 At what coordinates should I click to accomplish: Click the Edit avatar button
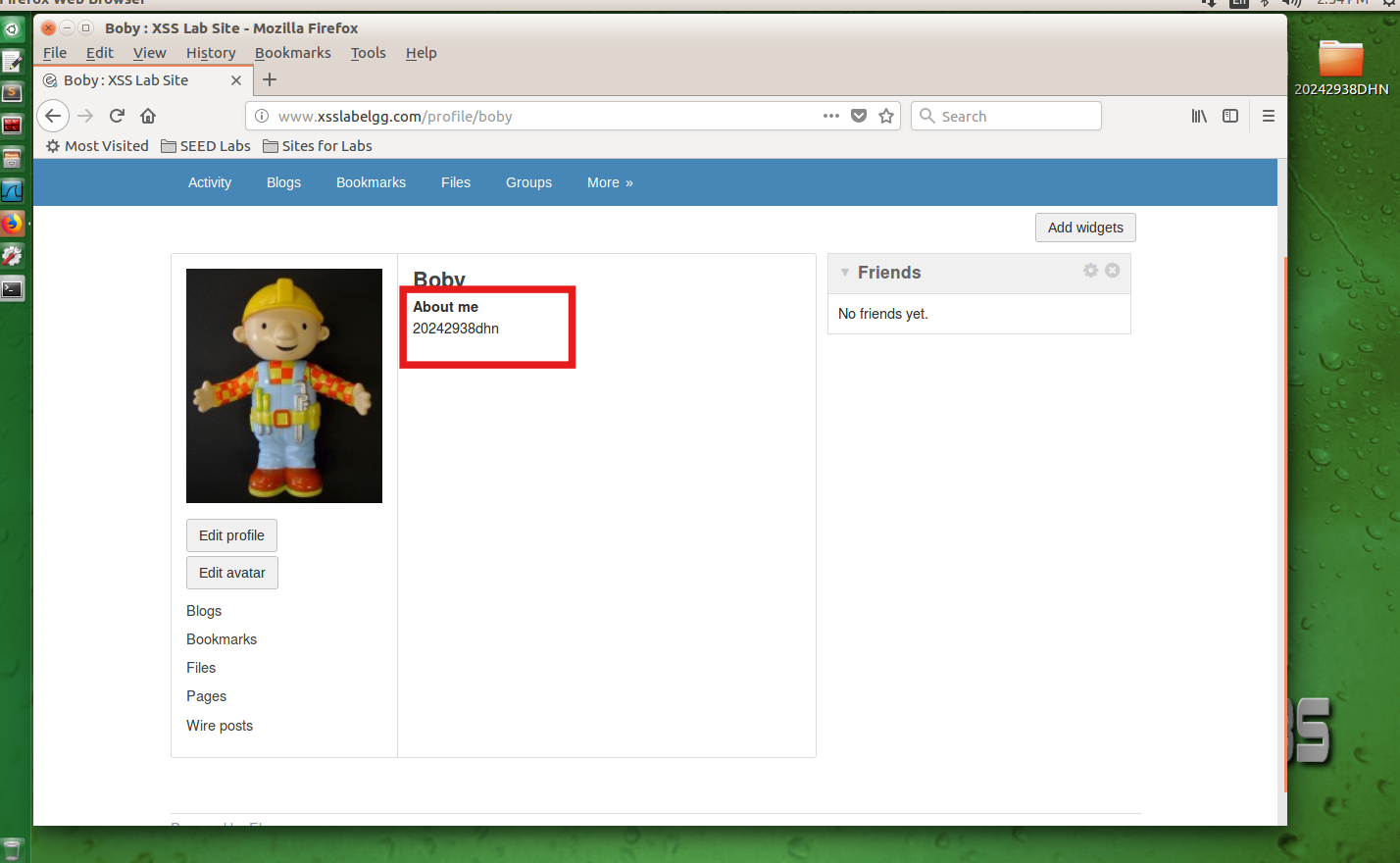pyautogui.click(x=232, y=573)
